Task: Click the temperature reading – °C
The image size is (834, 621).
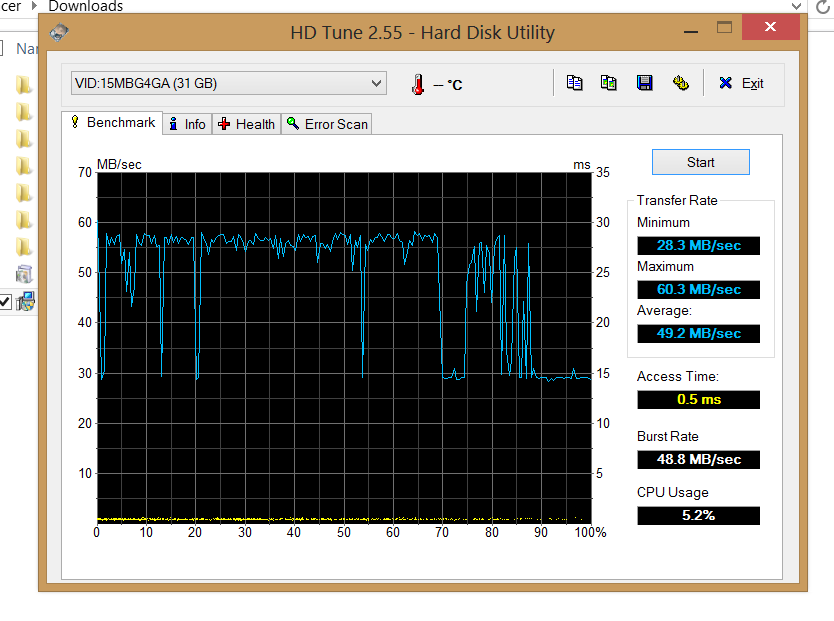Action: (x=448, y=85)
